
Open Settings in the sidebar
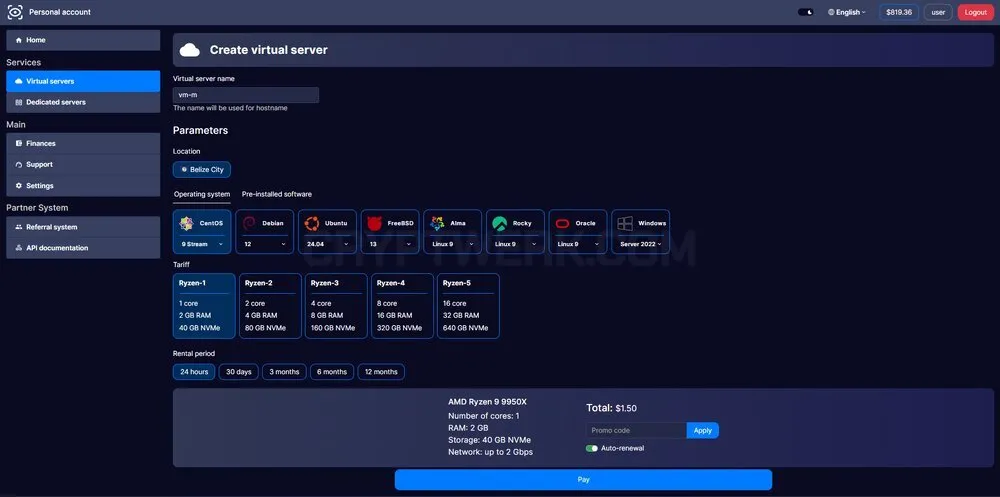pyautogui.click(x=83, y=186)
